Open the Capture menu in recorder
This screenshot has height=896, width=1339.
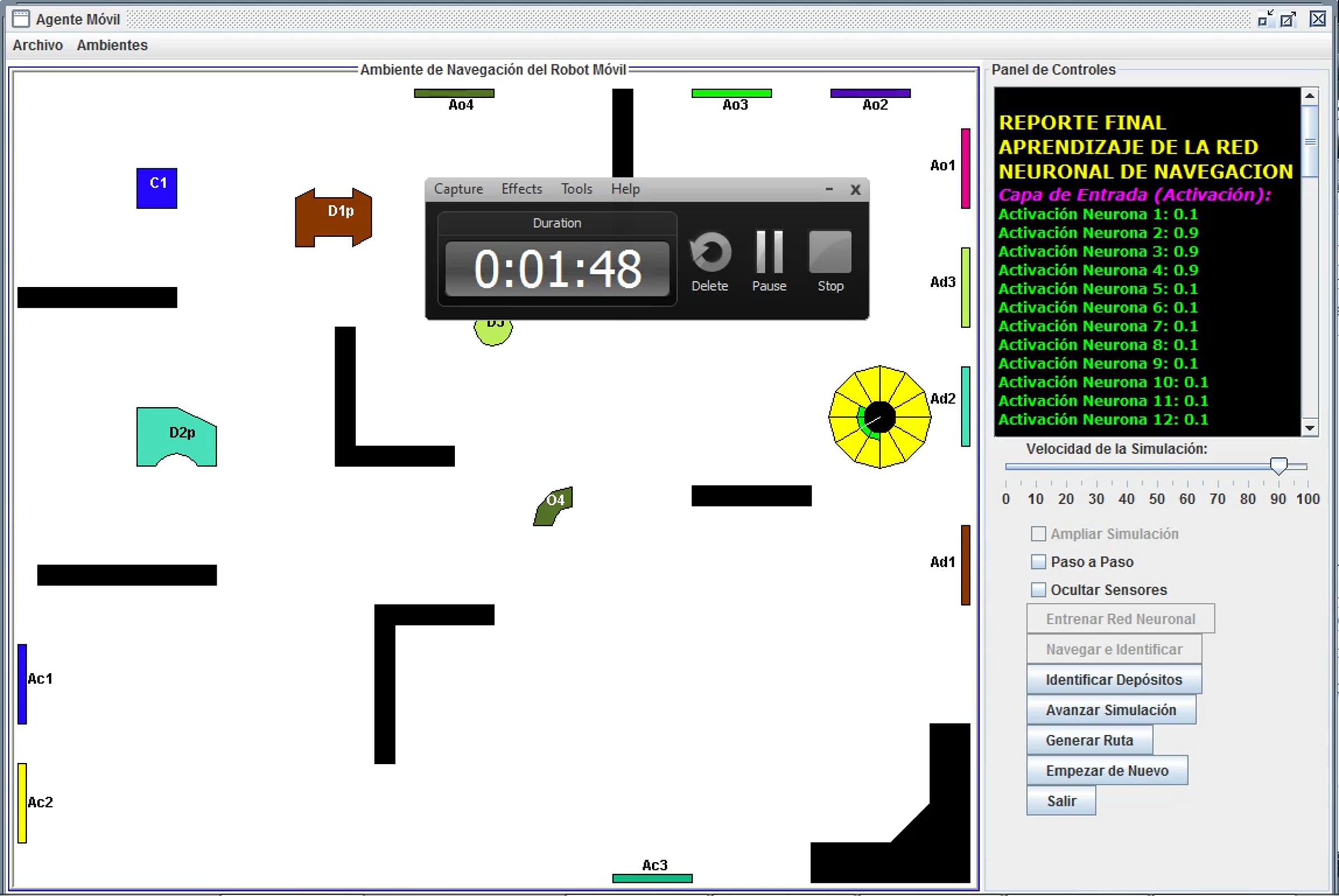[457, 189]
